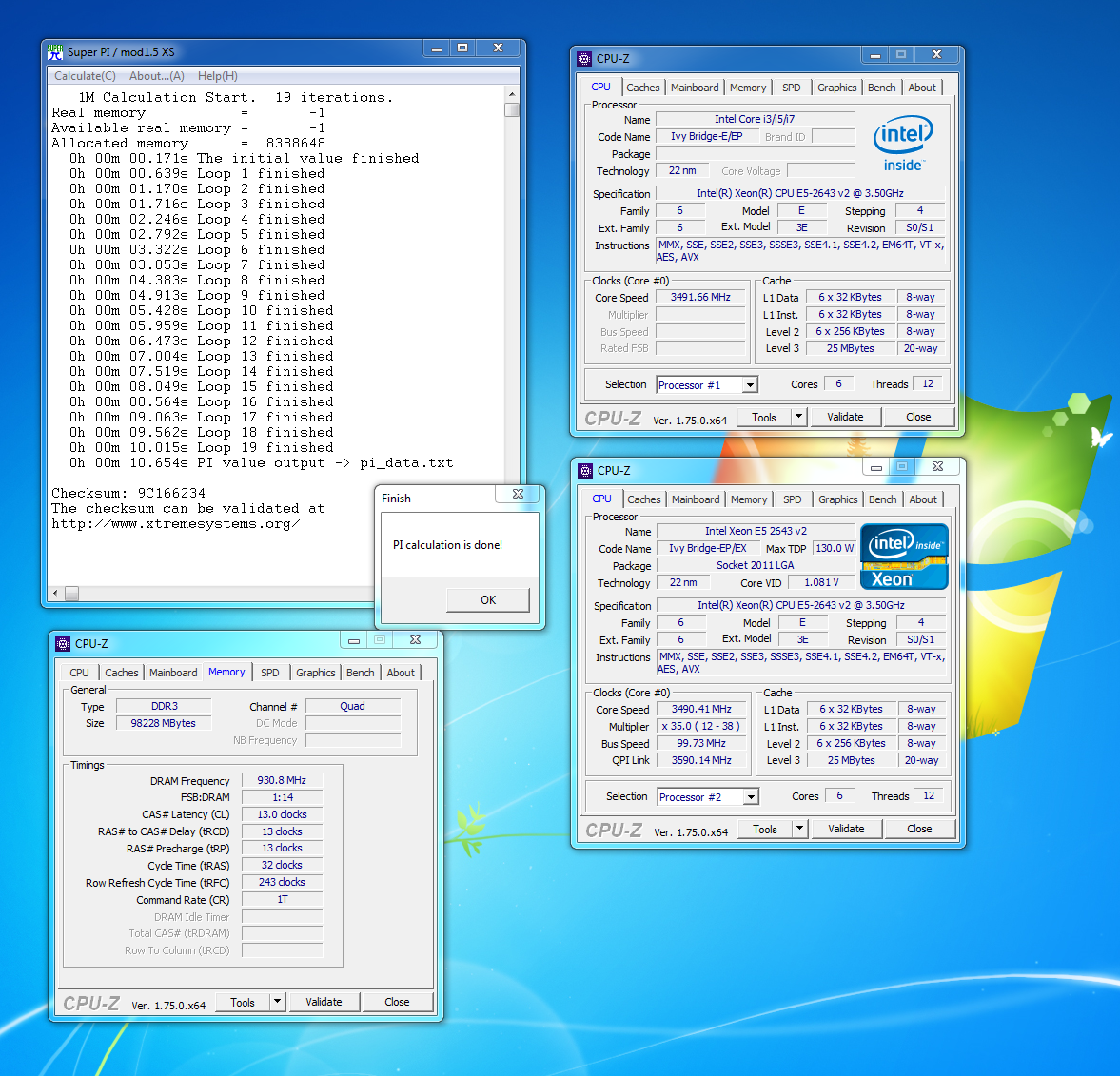The height and width of the screenshot is (1076, 1120).
Task: Open SPD tab in Memory CPU-Z window
Action: pyautogui.click(x=270, y=673)
